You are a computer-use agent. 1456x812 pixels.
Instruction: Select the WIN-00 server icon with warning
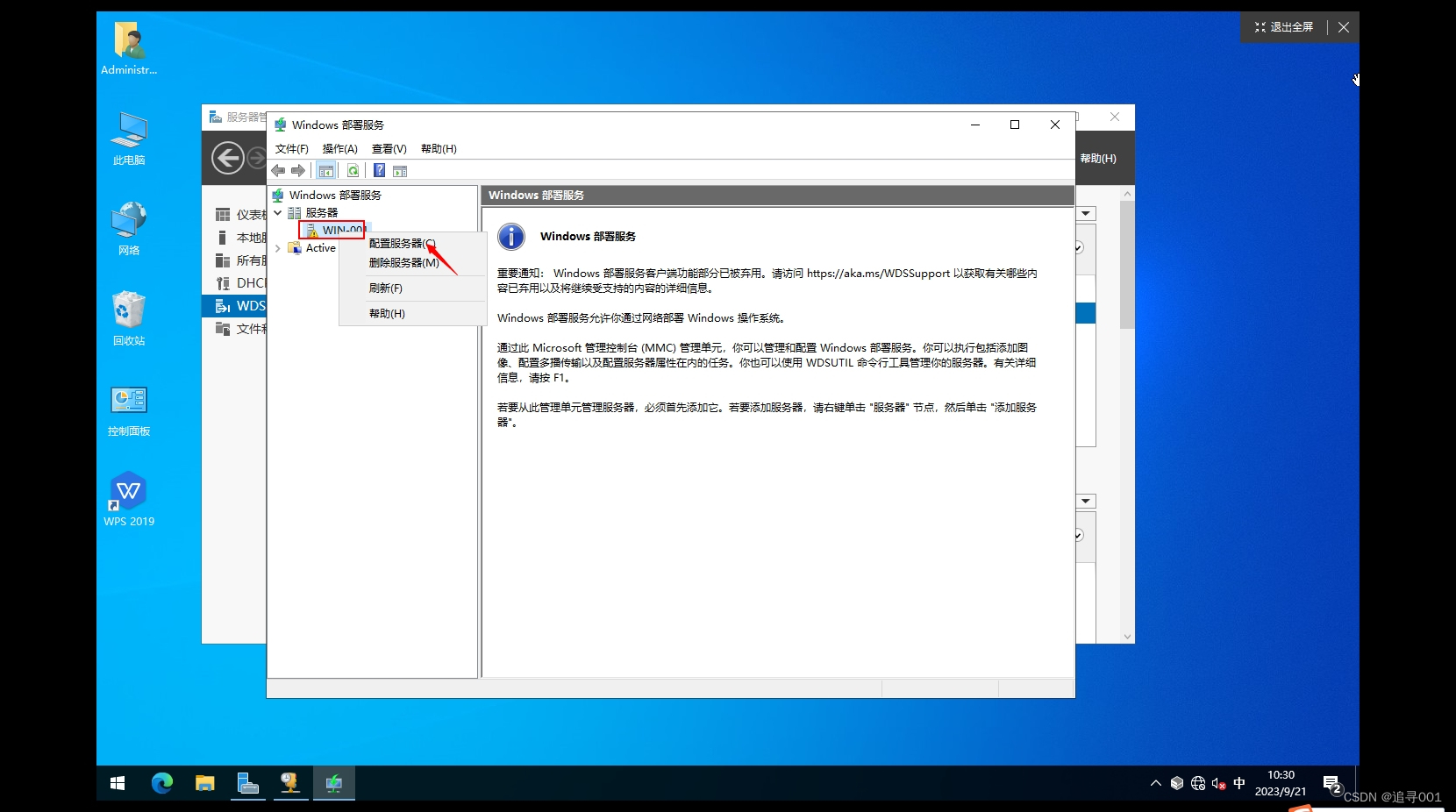(312, 230)
